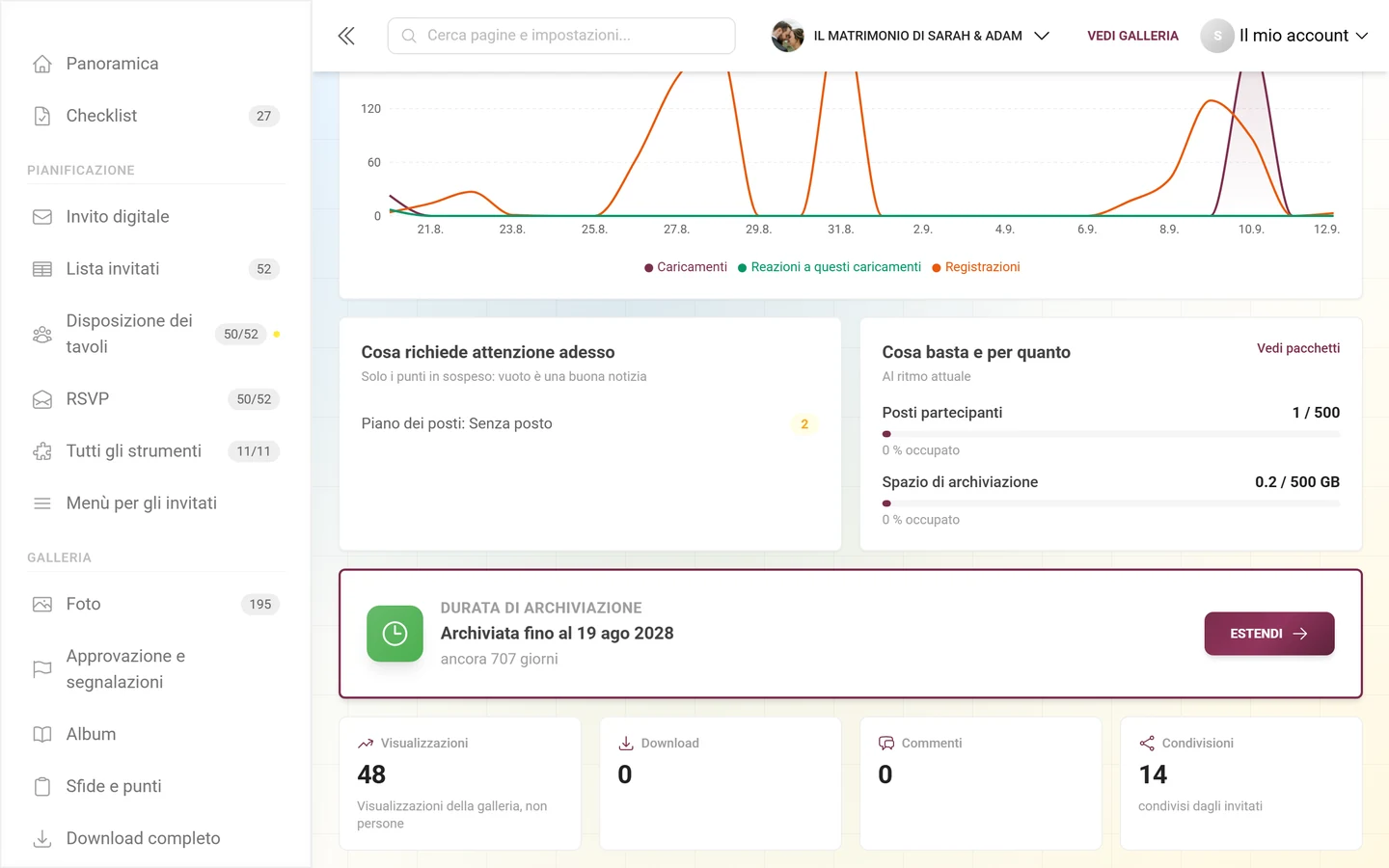Click the Tutti gli strumenti puzzle icon
The width and height of the screenshot is (1389, 868).
click(x=42, y=451)
